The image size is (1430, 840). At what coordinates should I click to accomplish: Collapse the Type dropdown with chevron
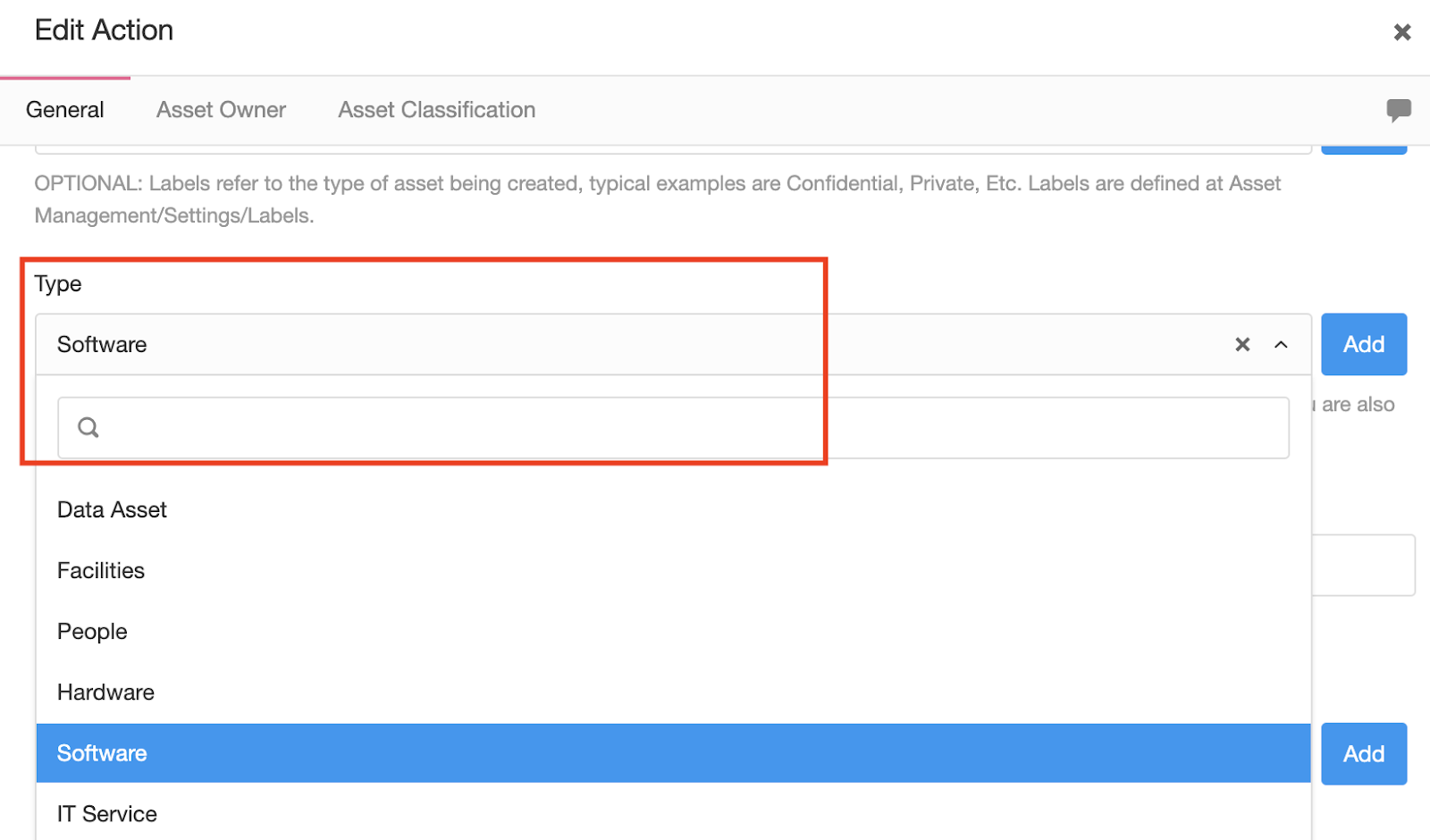point(1281,344)
